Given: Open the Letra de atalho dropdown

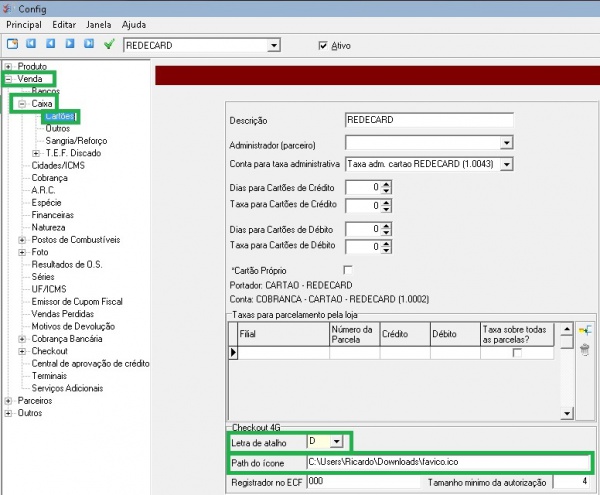Looking at the screenshot, I should coord(336,441).
